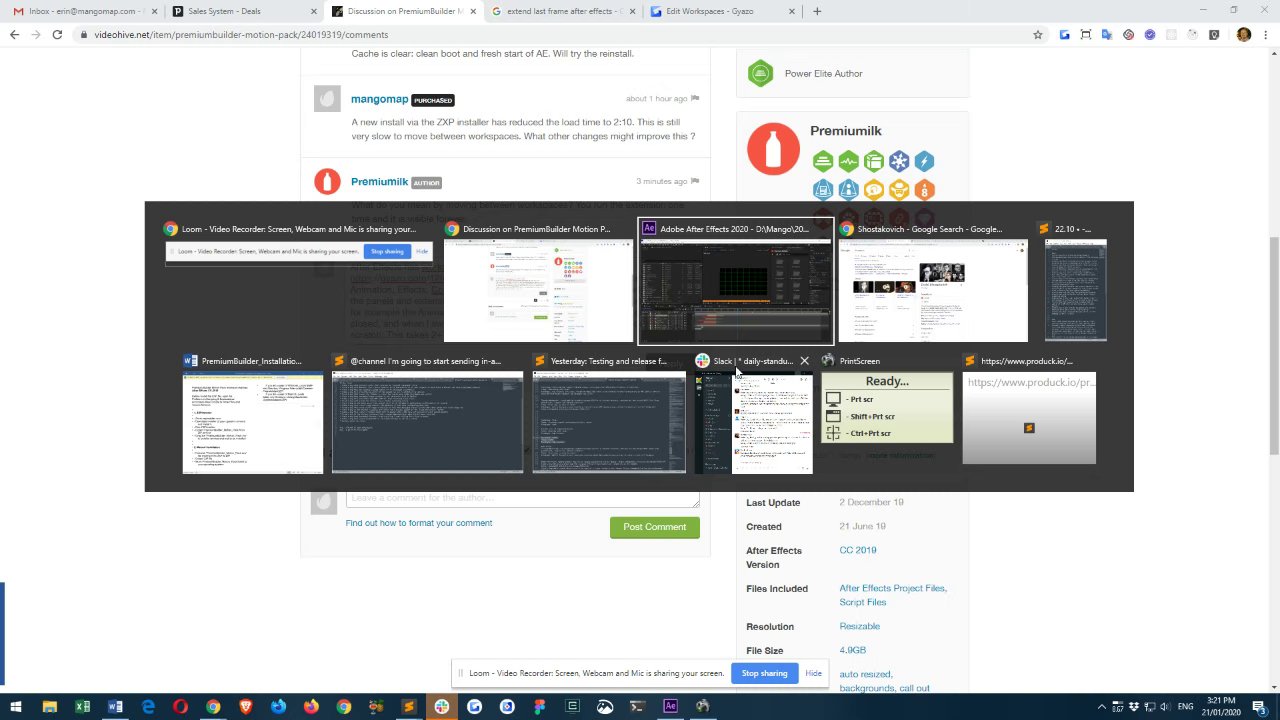
Task: Open Sublime Text from taskbar
Action: pyautogui.click(x=409, y=707)
